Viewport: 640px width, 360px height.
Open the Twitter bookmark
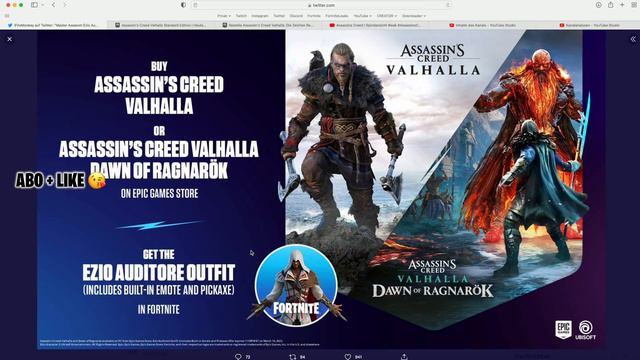click(279, 16)
